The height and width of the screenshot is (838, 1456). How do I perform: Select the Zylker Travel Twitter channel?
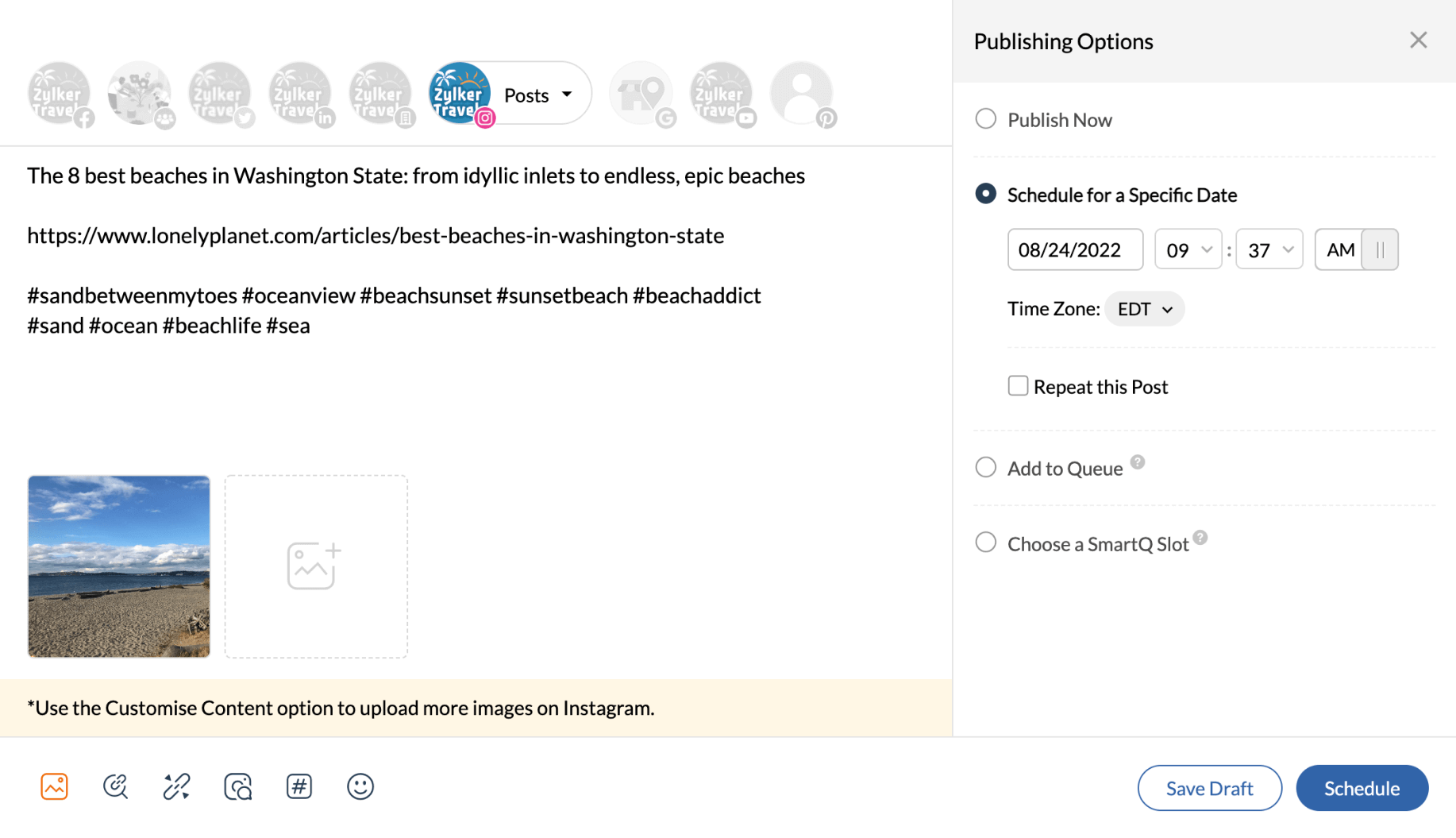(x=220, y=94)
